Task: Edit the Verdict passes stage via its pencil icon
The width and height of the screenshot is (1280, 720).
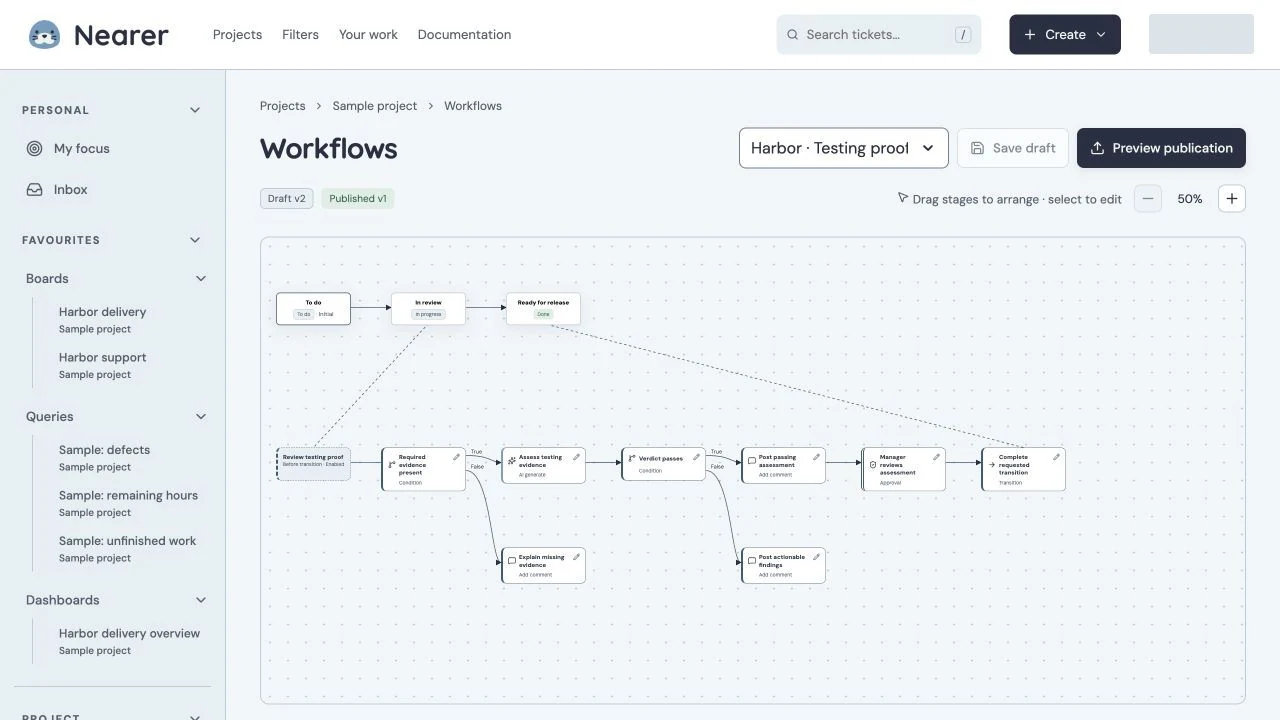Action: [x=696, y=457]
